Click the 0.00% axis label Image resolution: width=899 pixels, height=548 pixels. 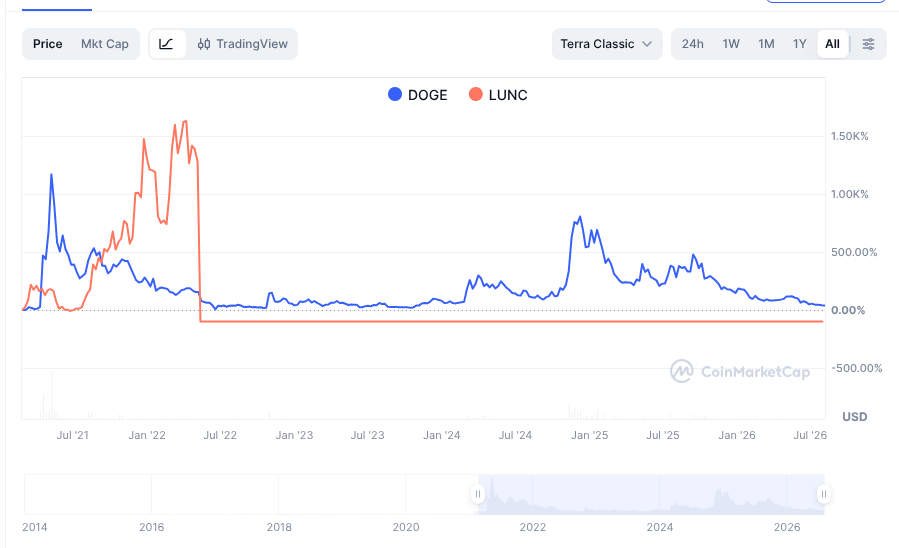tap(848, 310)
